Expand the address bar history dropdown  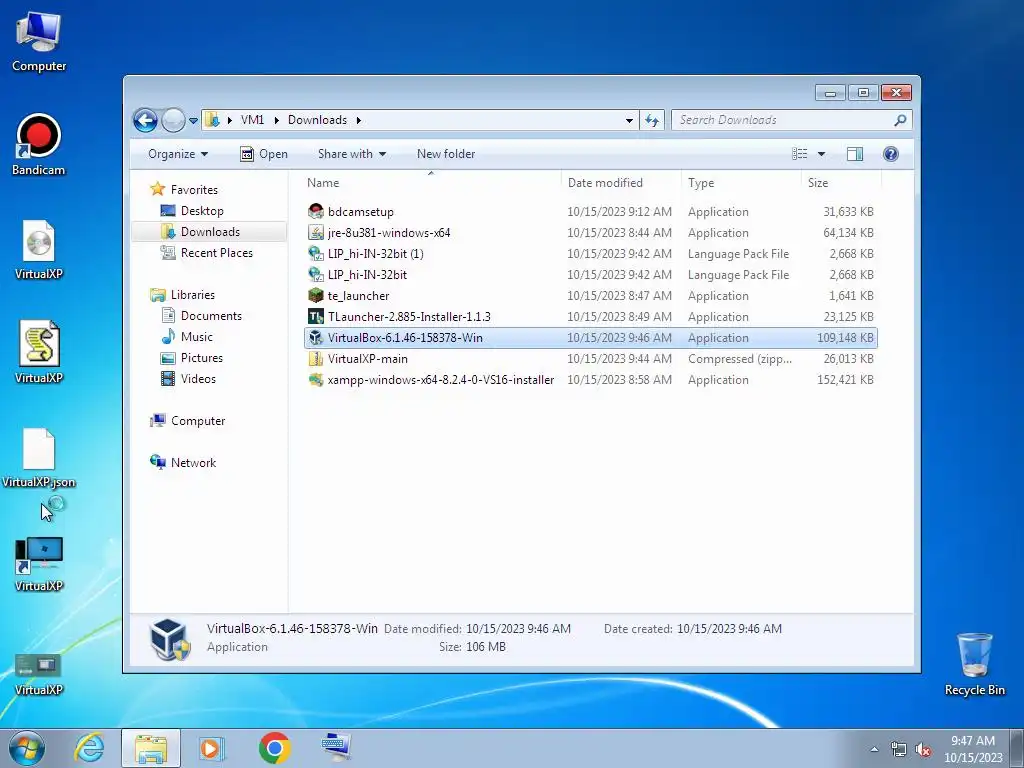pos(629,120)
